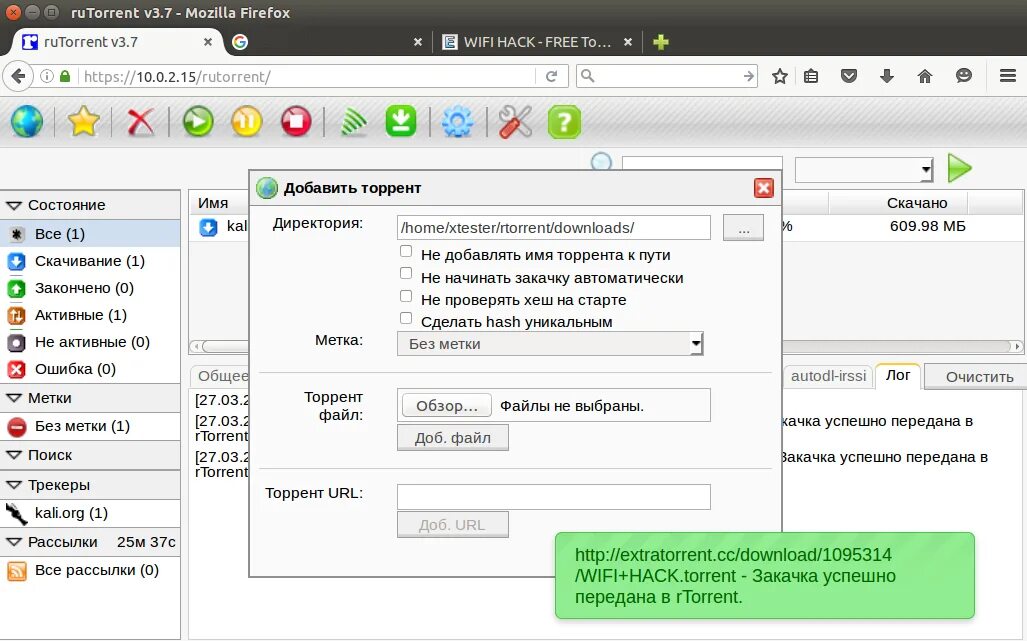Open search engine dropdown near green arrow
Screen dimensions: 1027x641
pos(863,170)
